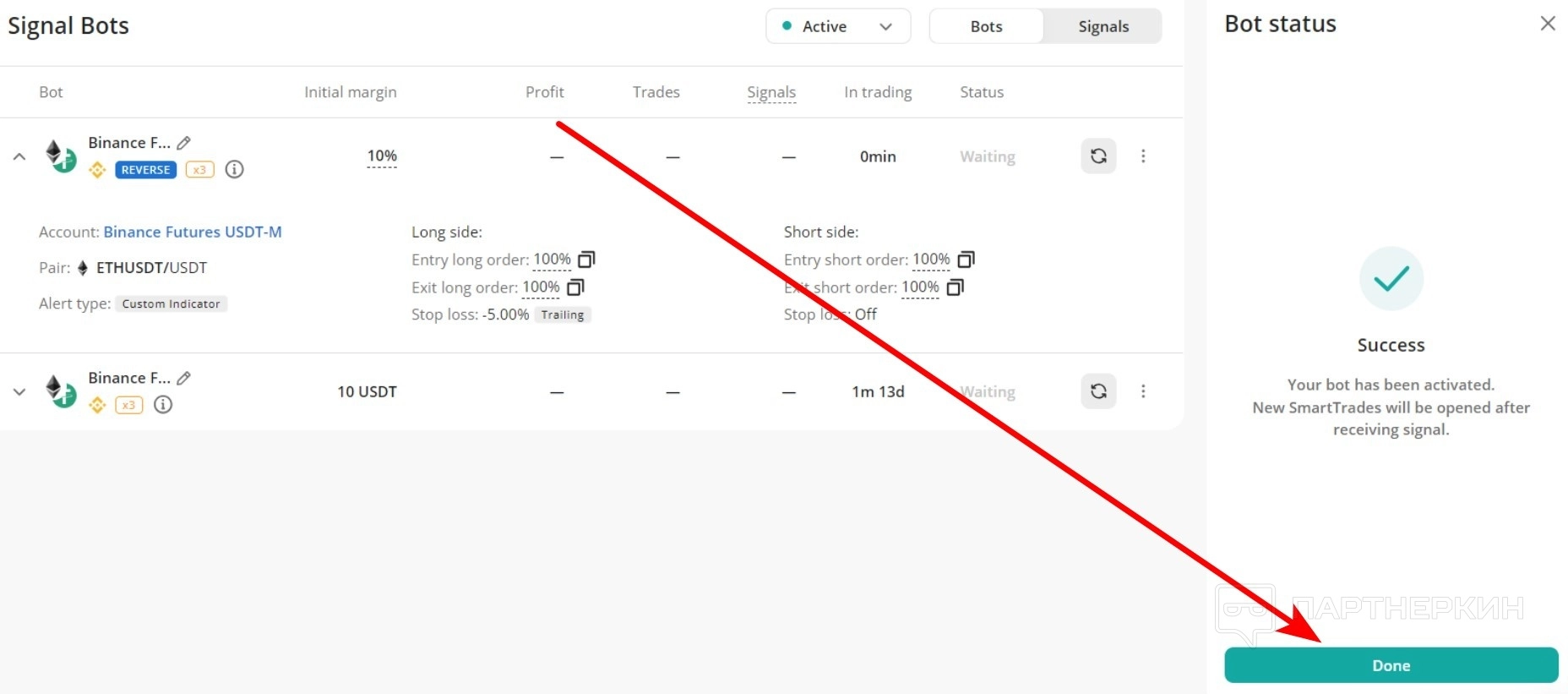Collapse the first Binance bot row
Viewport: 1568px width, 694px height.
[x=19, y=156]
